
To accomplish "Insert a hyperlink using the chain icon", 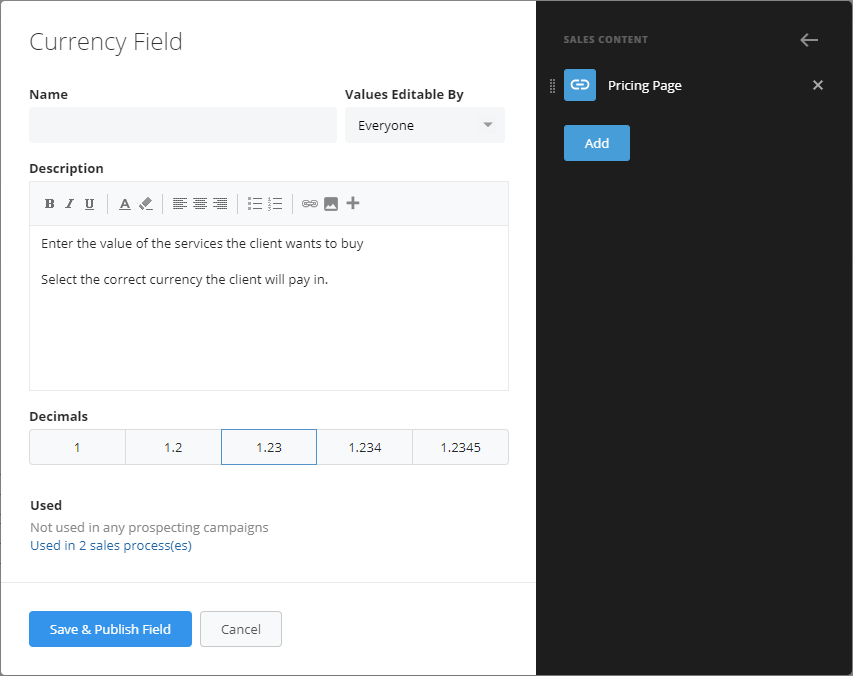I will (310, 203).
